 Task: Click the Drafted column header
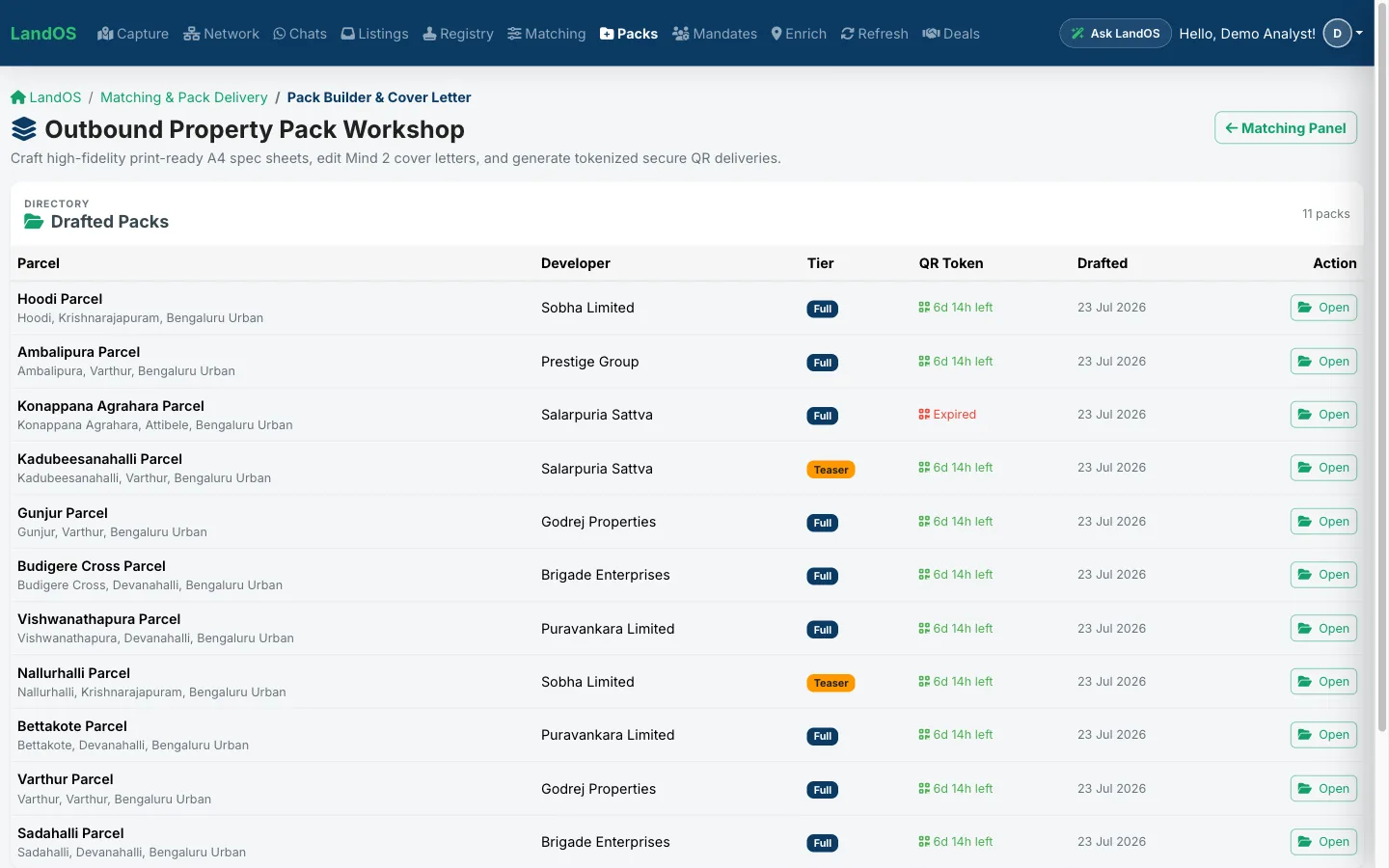pyautogui.click(x=1103, y=263)
